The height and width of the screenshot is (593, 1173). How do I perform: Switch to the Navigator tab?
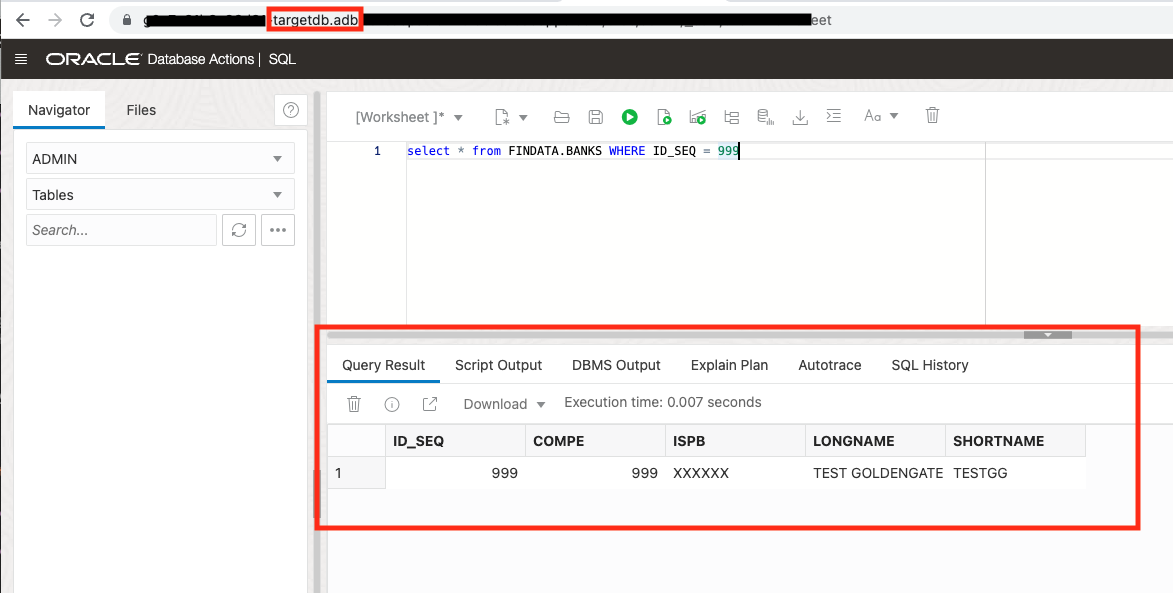click(59, 110)
